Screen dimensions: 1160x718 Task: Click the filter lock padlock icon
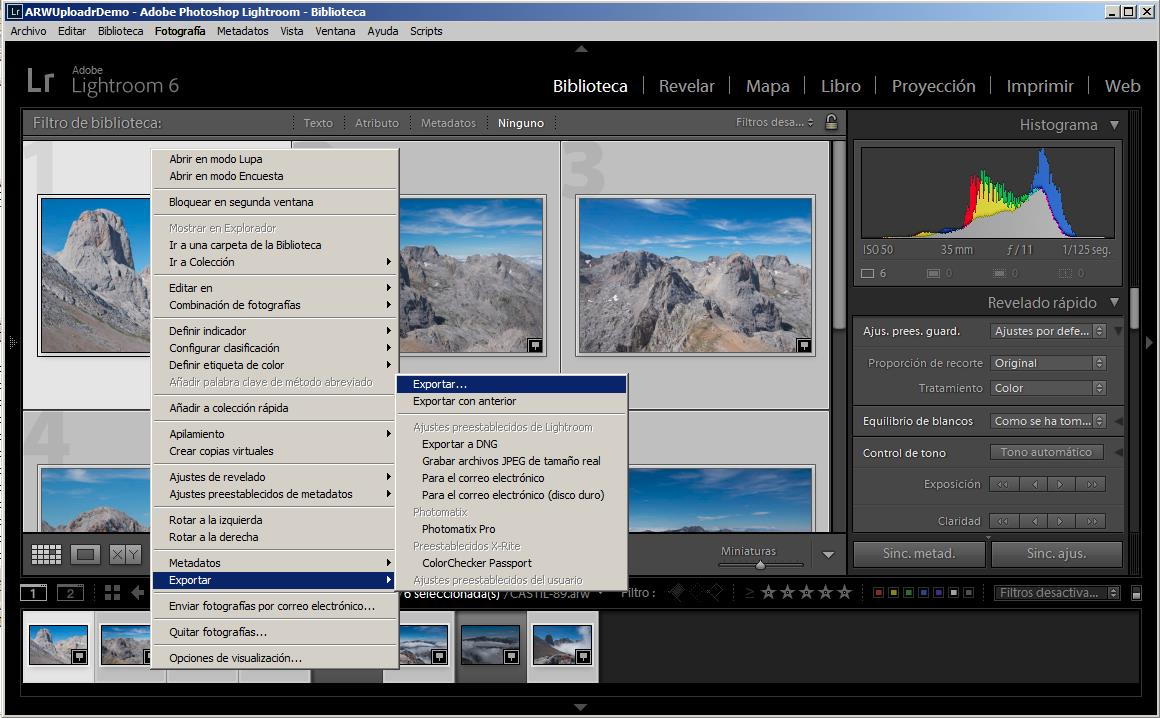pos(832,122)
